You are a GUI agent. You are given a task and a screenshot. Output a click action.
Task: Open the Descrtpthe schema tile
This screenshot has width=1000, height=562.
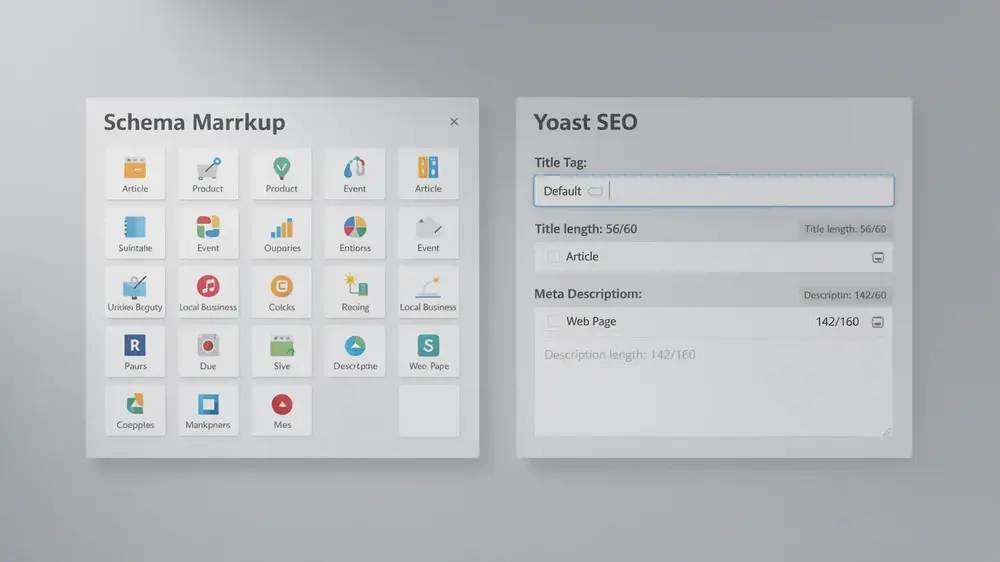pos(355,351)
